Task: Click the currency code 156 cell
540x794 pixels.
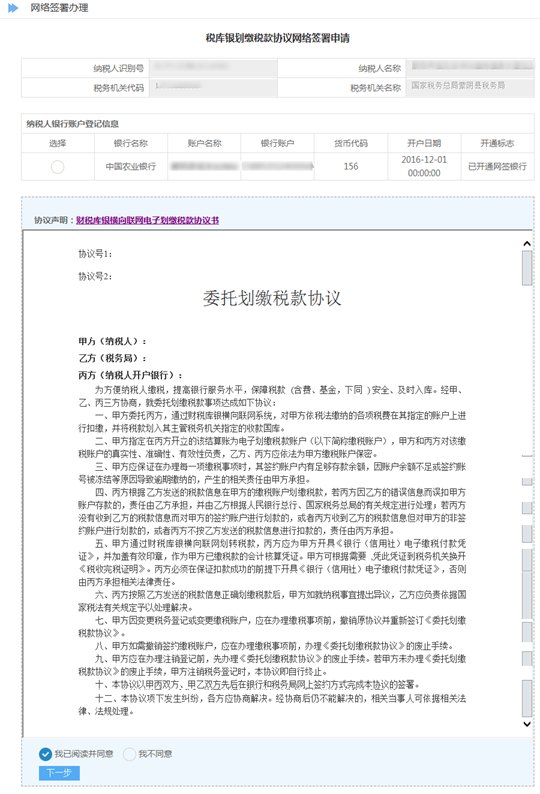Action: (351, 167)
